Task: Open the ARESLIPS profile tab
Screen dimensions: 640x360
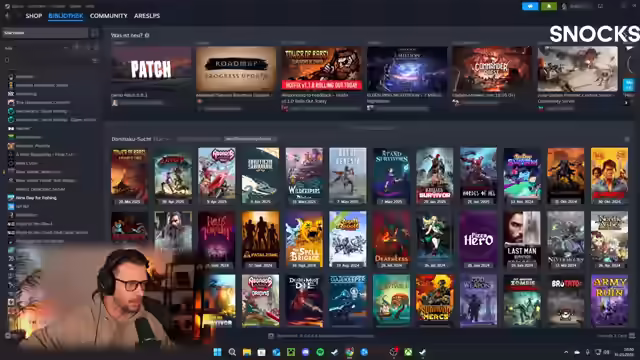Action: [x=147, y=16]
